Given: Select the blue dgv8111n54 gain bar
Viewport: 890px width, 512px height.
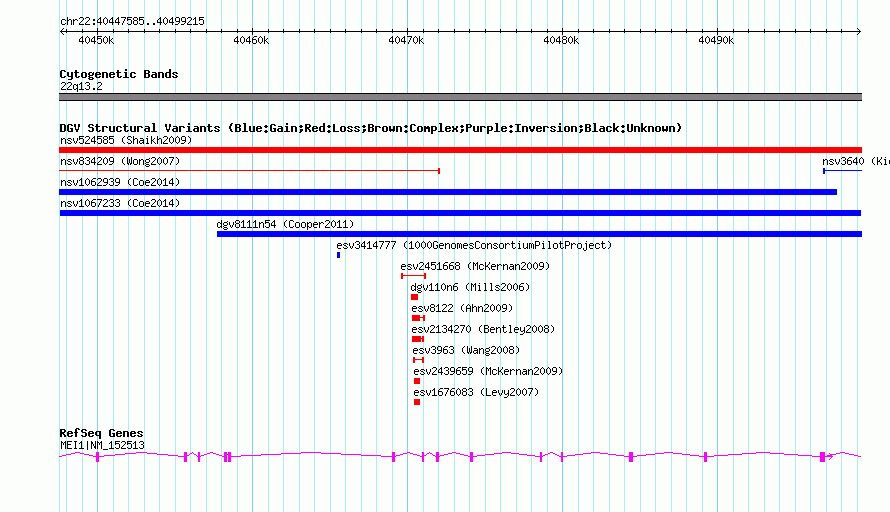Looking at the screenshot, I should pyautogui.click(x=539, y=234).
